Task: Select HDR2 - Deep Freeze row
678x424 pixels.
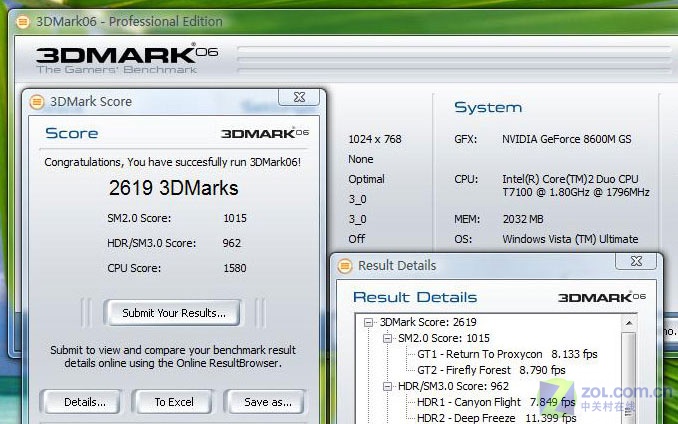Action: click(x=496, y=418)
